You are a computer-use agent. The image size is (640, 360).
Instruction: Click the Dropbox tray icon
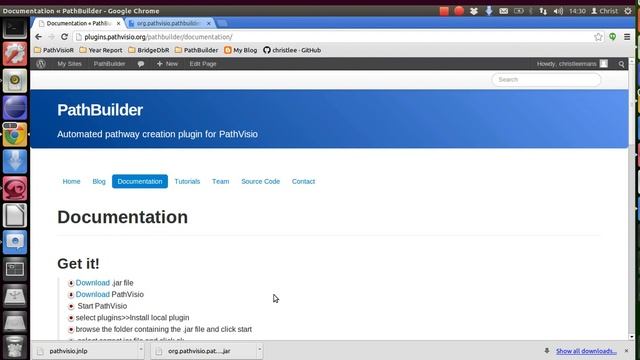(x=473, y=11)
